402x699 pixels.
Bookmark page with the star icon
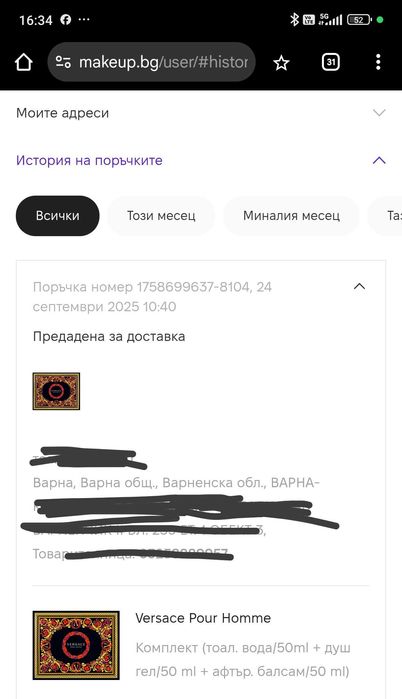pos(281,63)
